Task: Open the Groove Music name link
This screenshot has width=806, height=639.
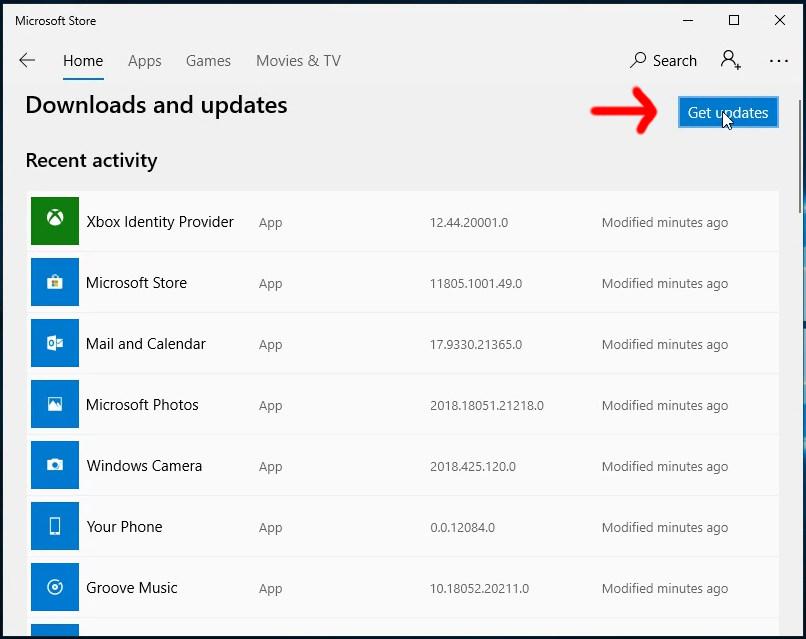Action: (132, 588)
